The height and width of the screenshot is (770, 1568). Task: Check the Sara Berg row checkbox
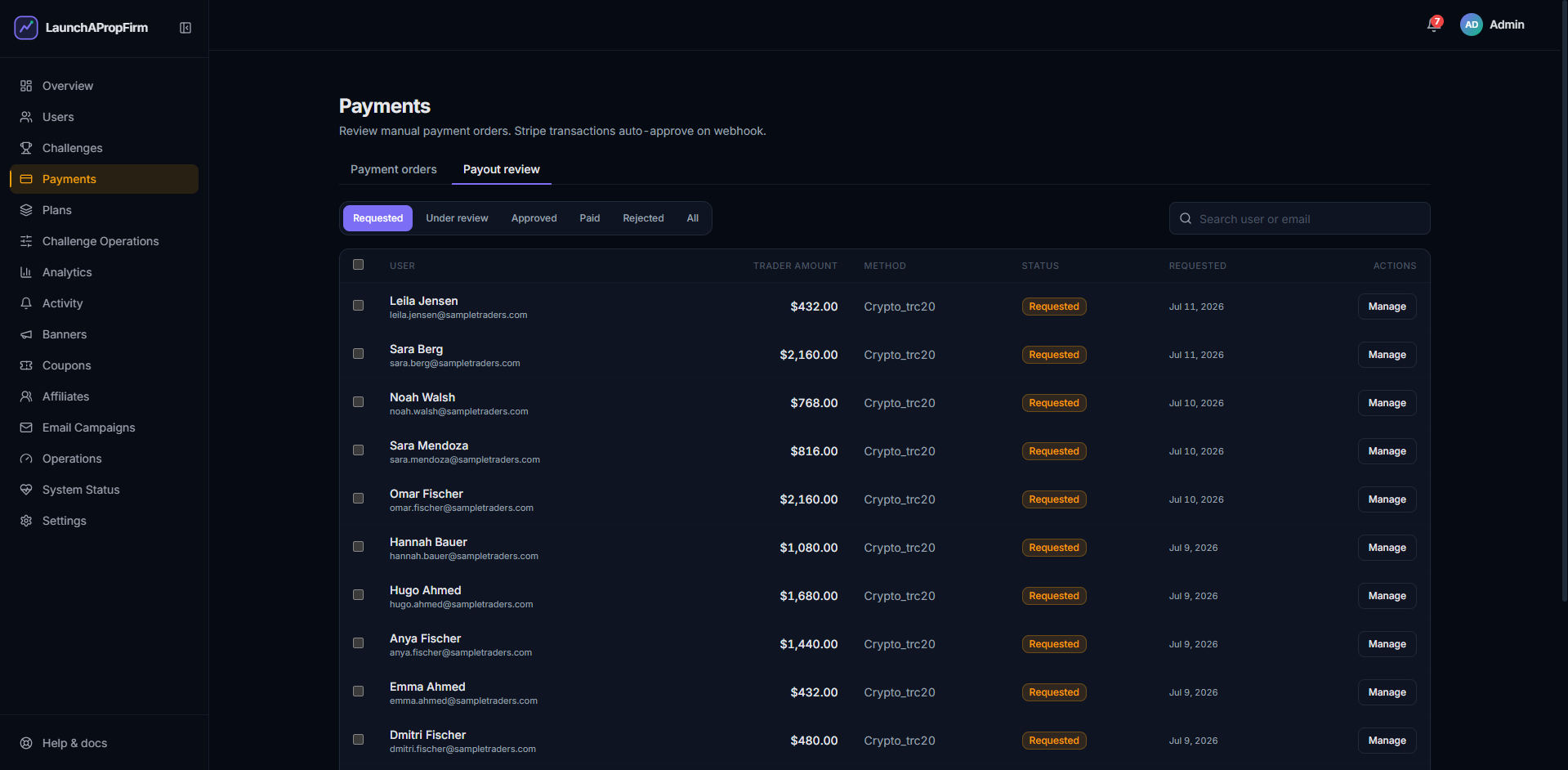(358, 353)
